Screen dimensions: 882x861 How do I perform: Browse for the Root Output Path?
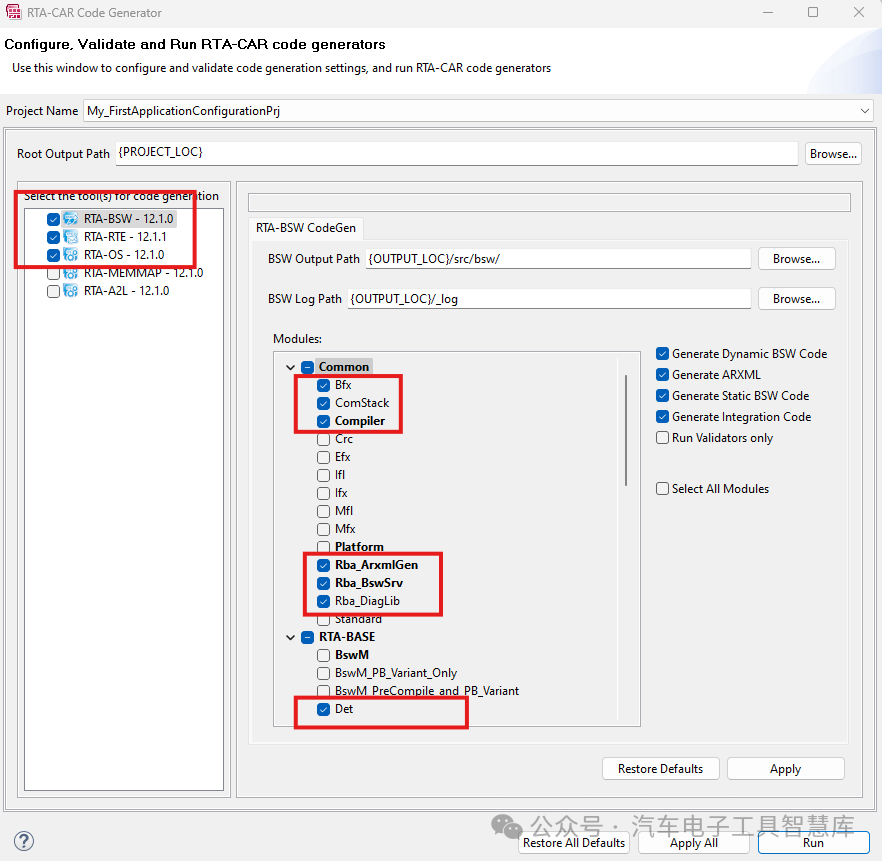click(x=833, y=154)
